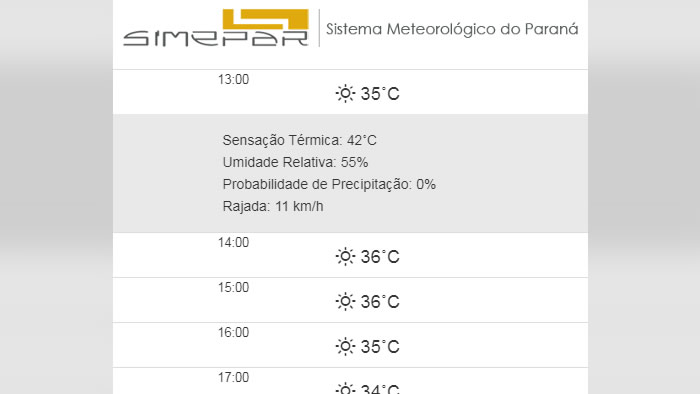Viewport: 700px width, 394px height.
Task: Click the sun icon for 16:00
Action: (x=345, y=347)
